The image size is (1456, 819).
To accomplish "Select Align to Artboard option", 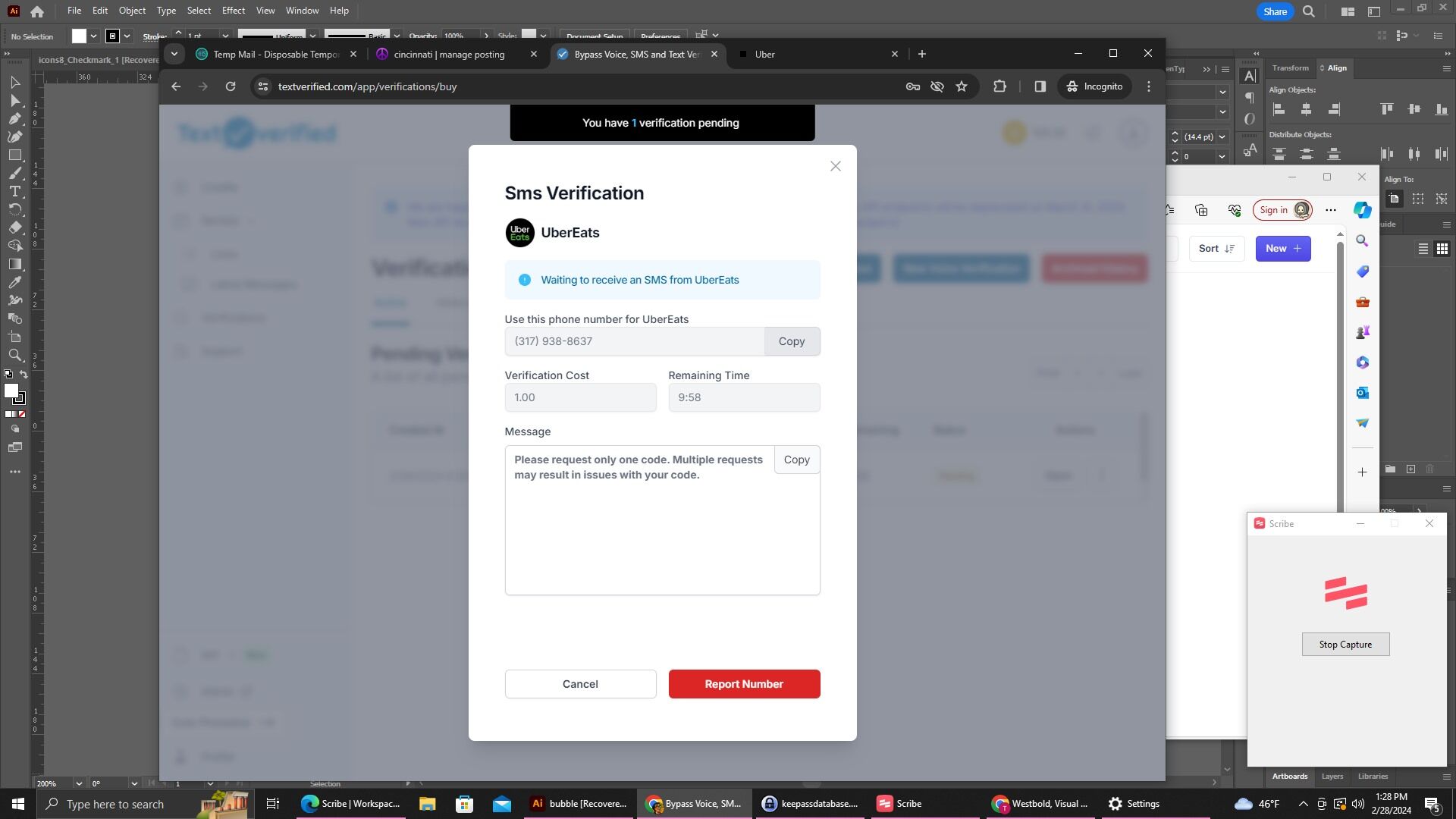I will (x=1394, y=199).
